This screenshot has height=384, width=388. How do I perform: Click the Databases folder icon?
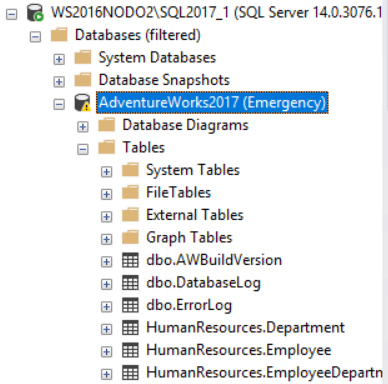pyautogui.click(x=59, y=35)
